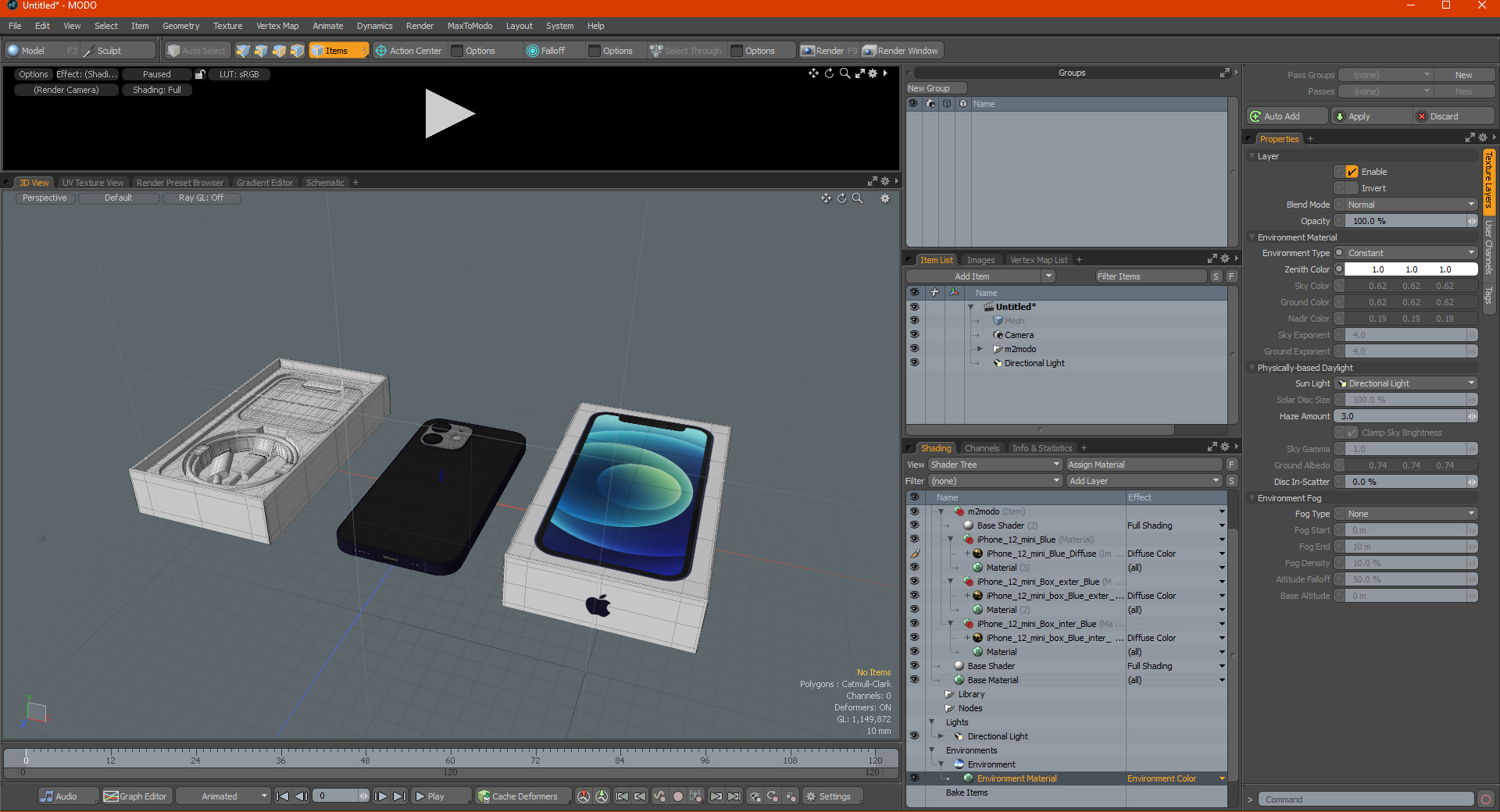Click the Assign Material button

[x=1144, y=465]
